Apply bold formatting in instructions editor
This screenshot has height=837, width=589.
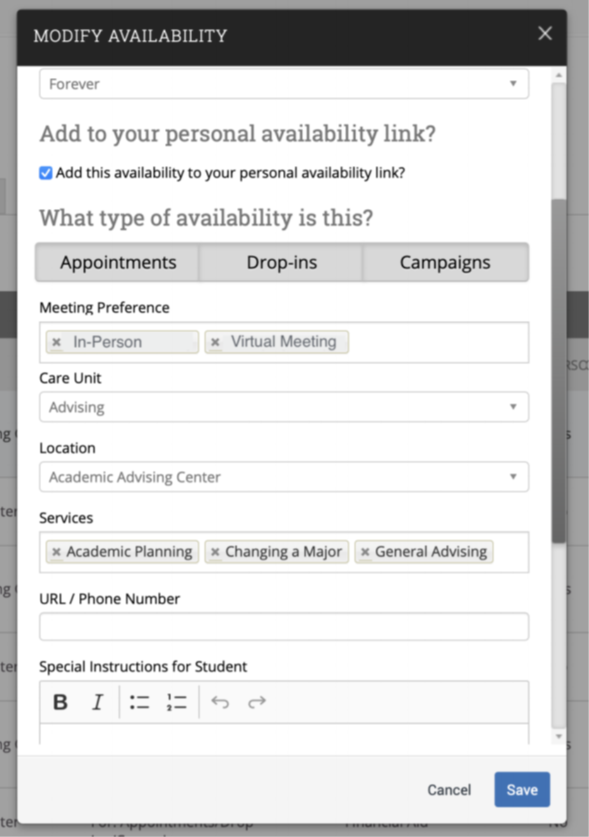[x=60, y=702]
